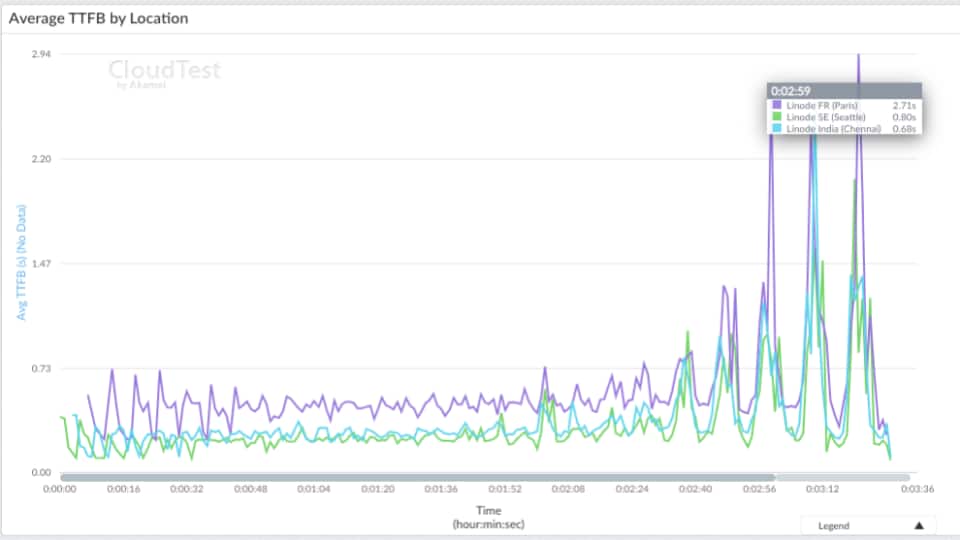This screenshot has height=540, width=960.
Task: Click the Legend label button
Action: pos(834,525)
